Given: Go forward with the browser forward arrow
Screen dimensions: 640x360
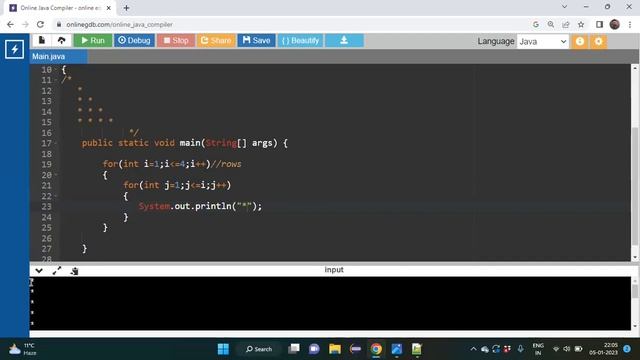Looking at the screenshot, I should pyautogui.click(x=25, y=24).
